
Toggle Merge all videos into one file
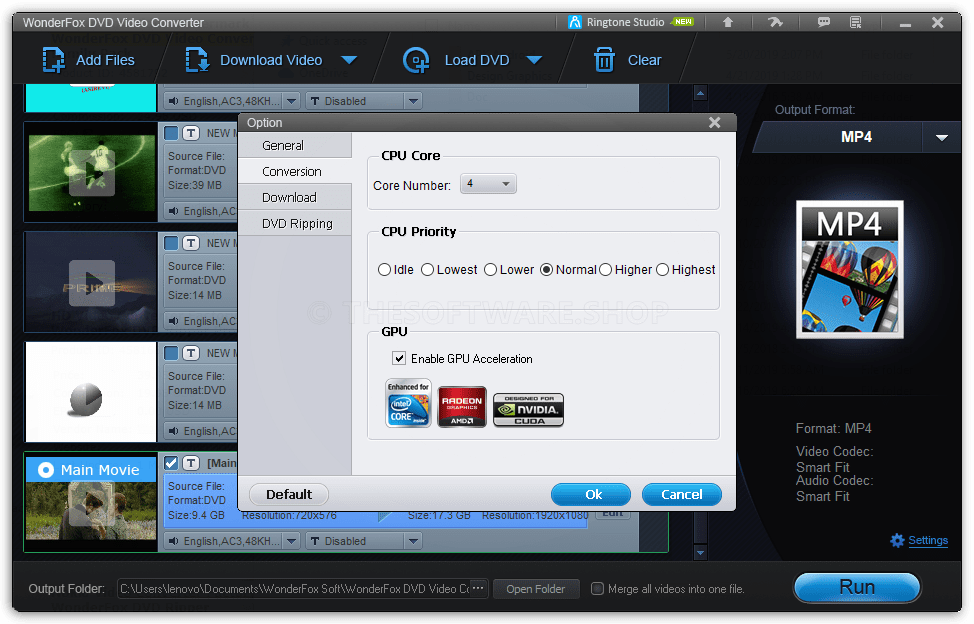(x=597, y=588)
